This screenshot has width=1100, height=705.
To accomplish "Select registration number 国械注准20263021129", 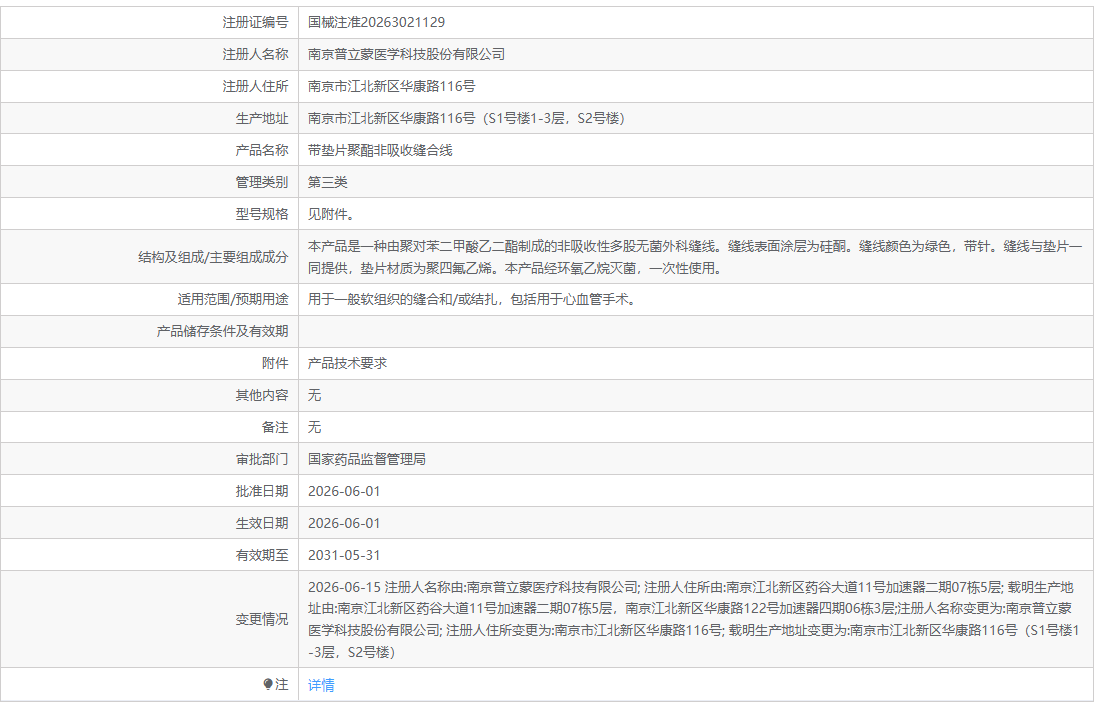I will point(376,22).
